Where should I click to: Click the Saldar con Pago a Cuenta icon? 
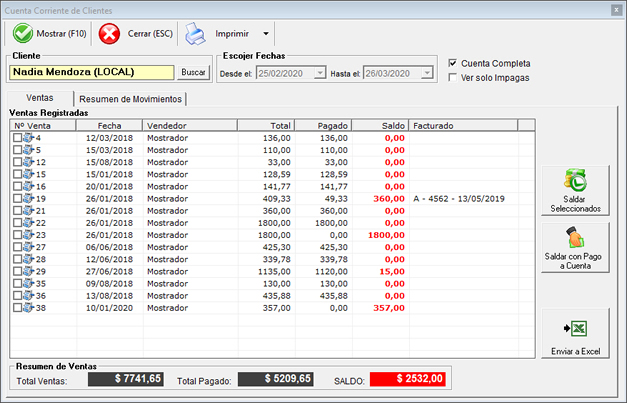pyautogui.click(x=575, y=238)
